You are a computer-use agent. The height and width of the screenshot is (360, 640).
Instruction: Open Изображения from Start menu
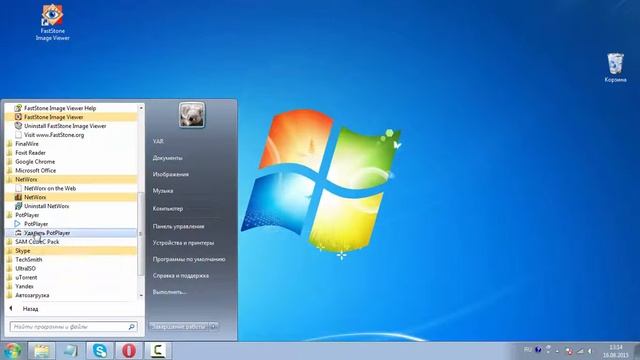point(171,174)
